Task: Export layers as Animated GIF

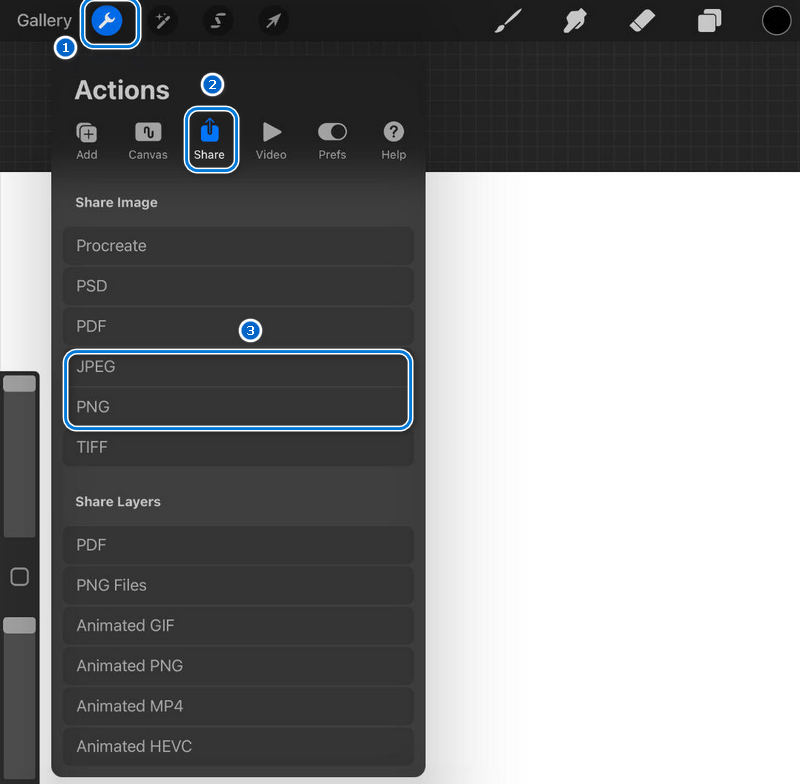Action: (x=238, y=626)
